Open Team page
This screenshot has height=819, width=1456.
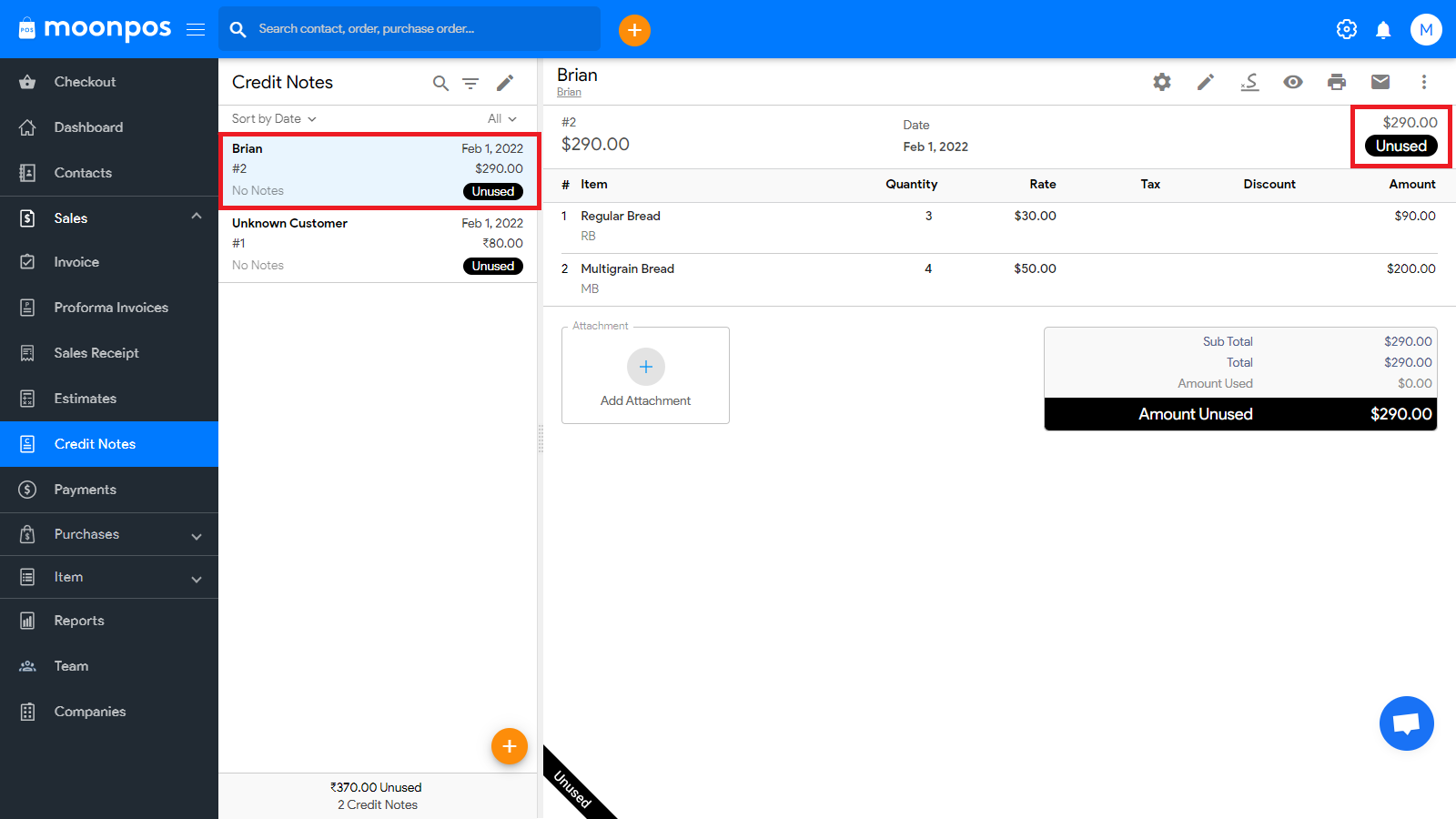[109, 666]
